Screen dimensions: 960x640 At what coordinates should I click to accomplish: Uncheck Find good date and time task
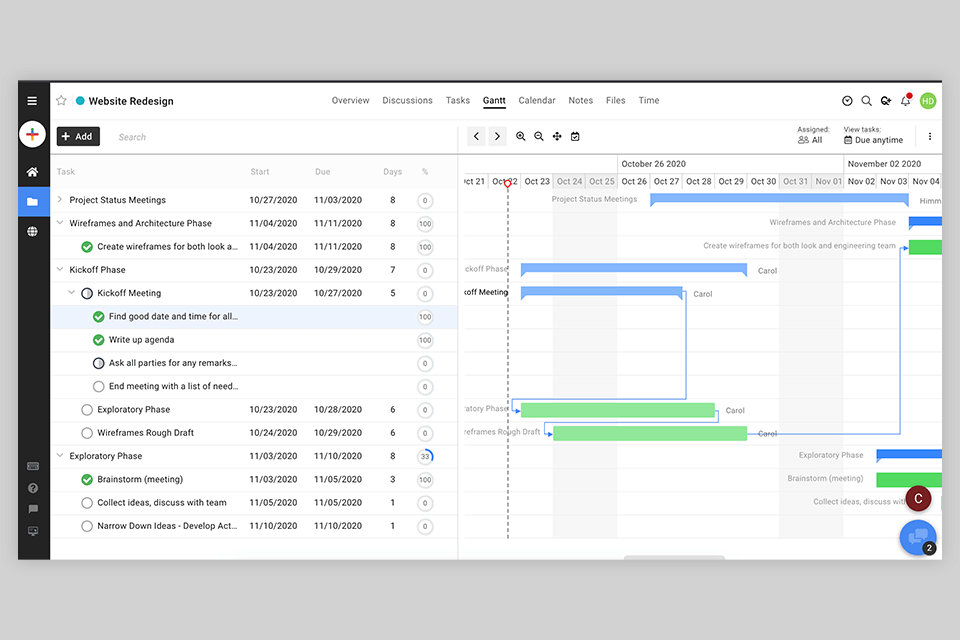(x=99, y=317)
